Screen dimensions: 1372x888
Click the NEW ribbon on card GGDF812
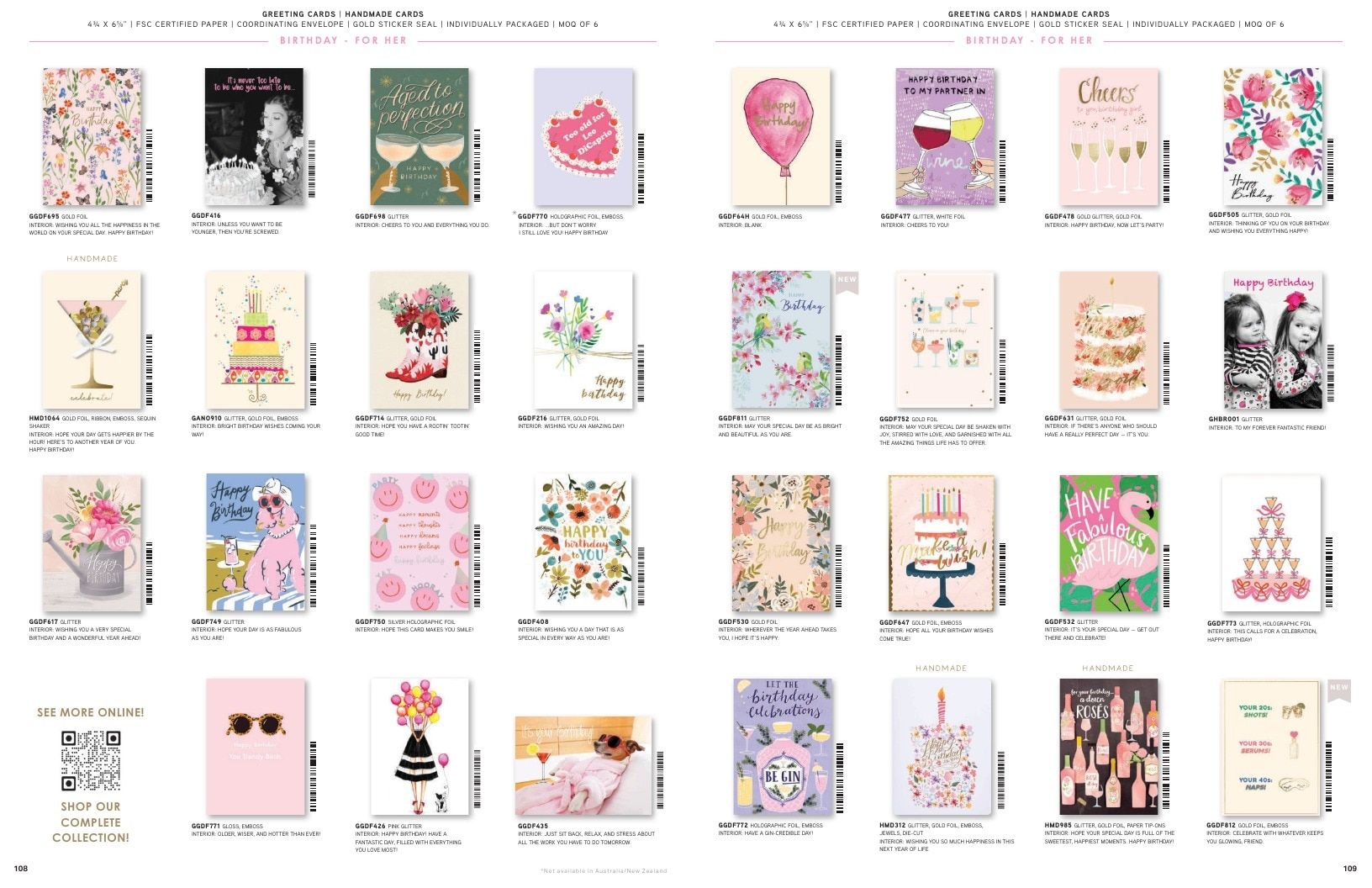(x=1338, y=690)
